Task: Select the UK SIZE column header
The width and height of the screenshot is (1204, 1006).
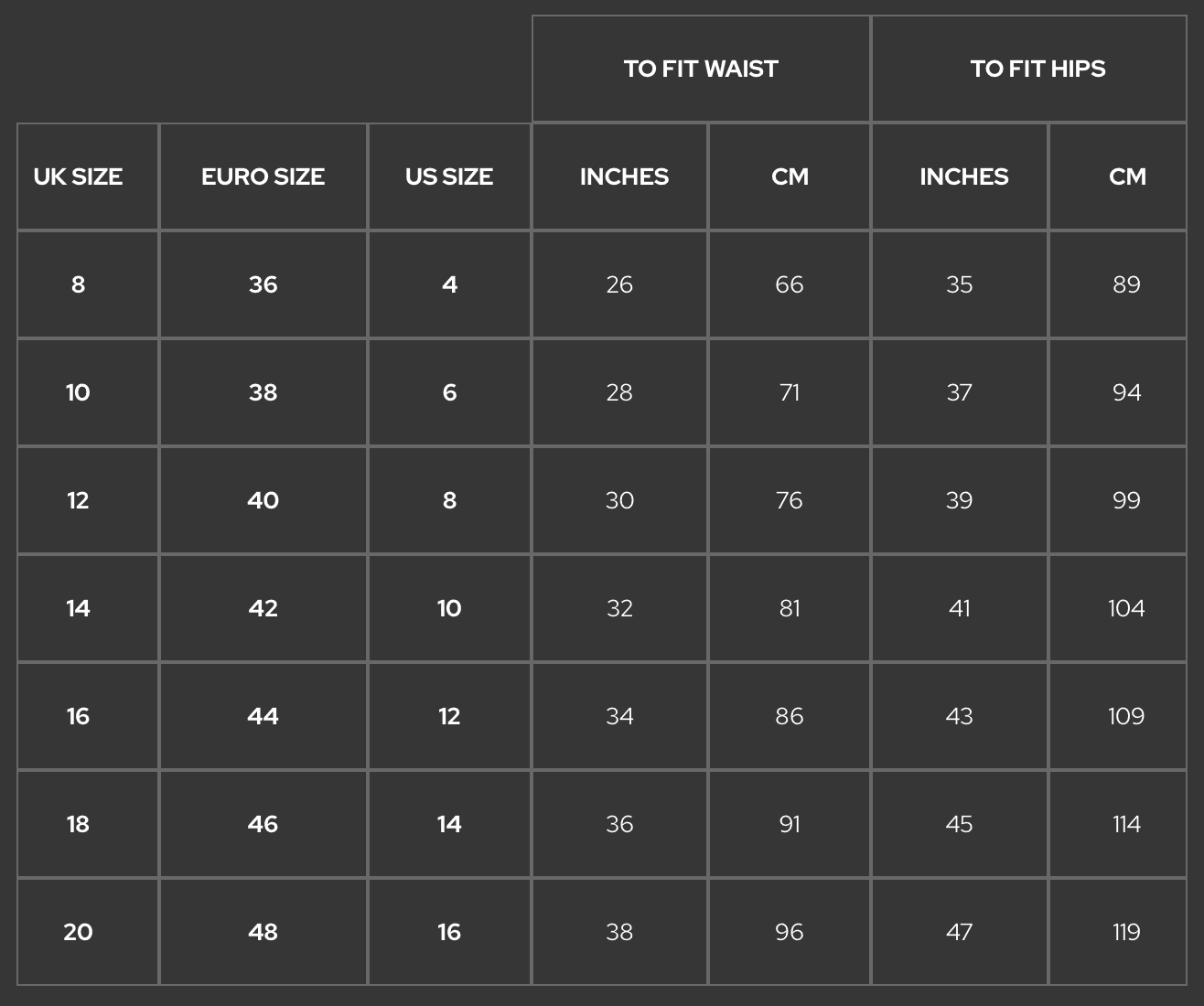Action: coord(78,177)
